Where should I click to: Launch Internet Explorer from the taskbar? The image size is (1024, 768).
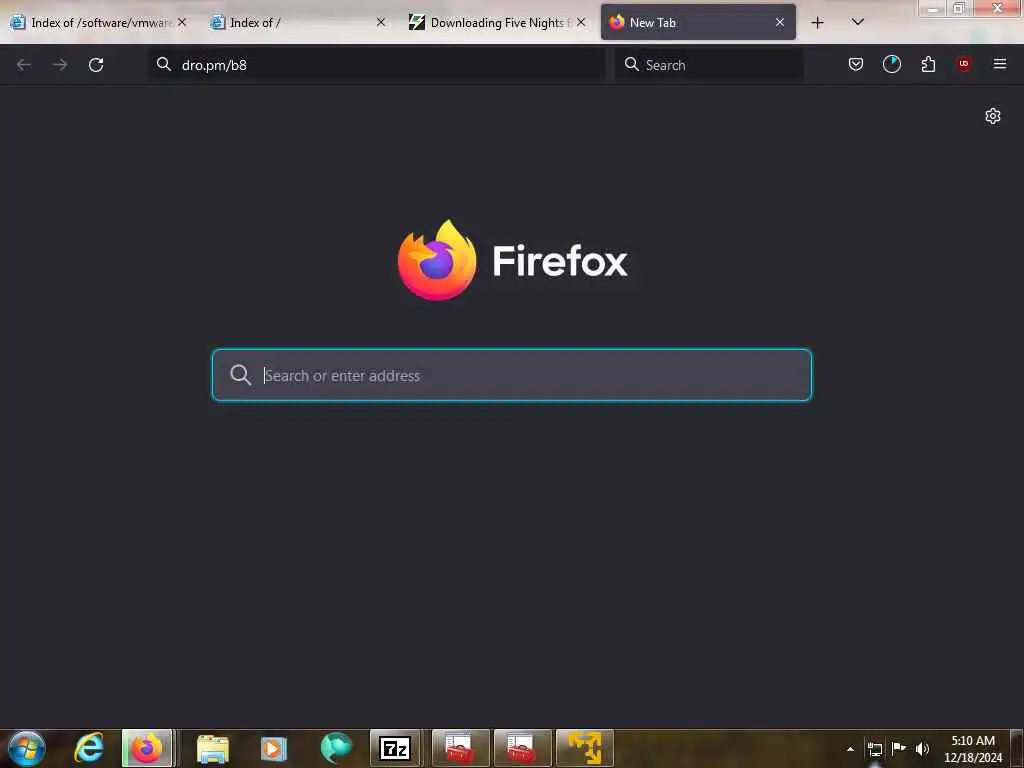point(89,748)
